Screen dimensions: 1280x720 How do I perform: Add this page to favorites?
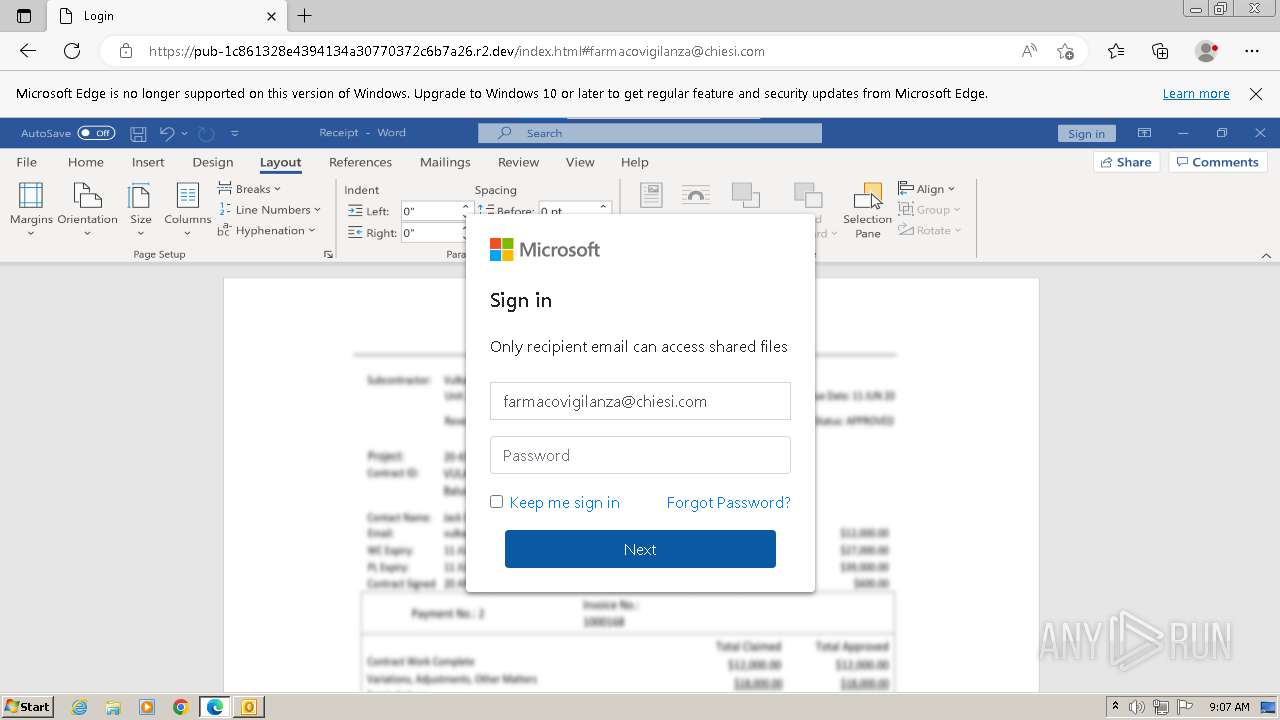1066,51
